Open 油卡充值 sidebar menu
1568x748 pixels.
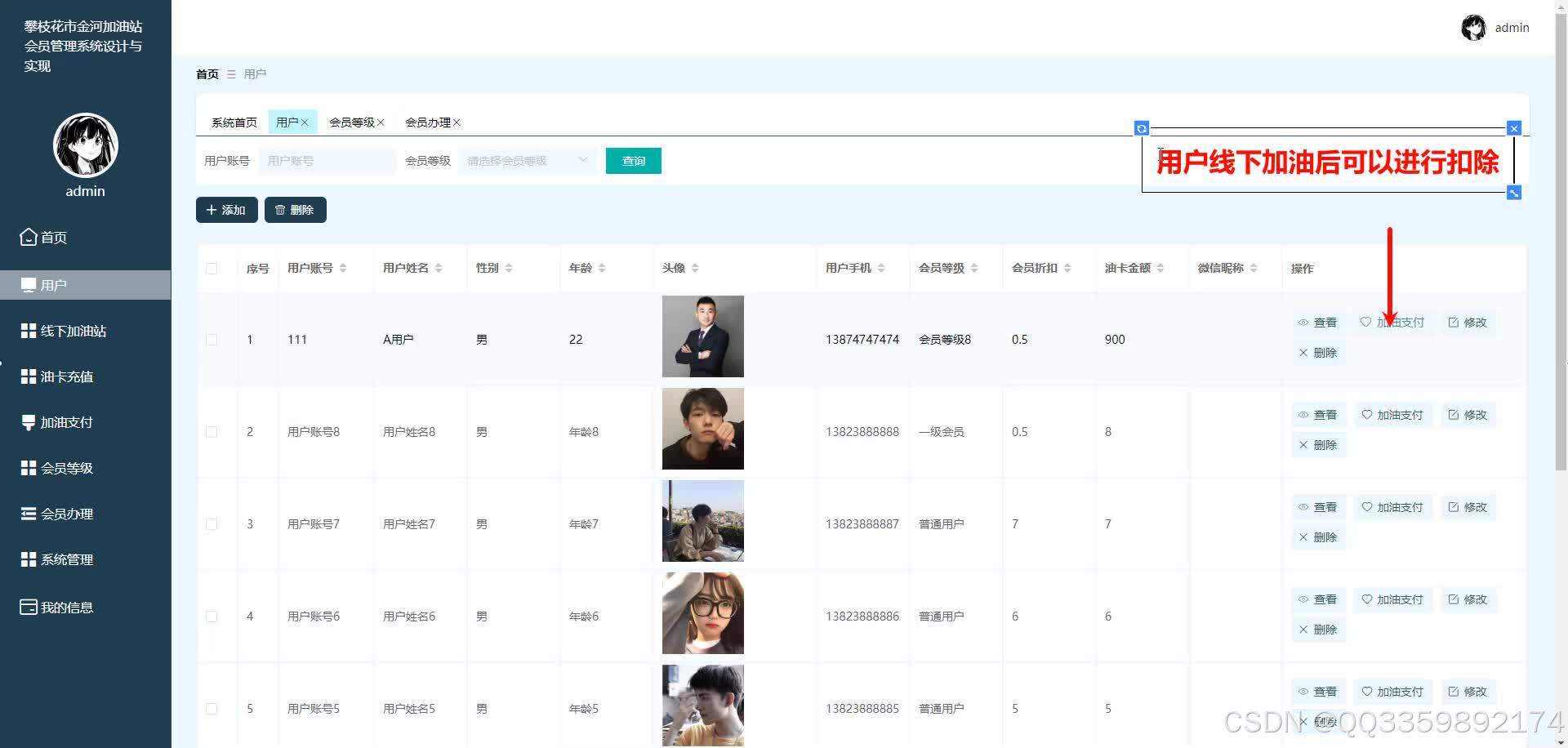pos(57,376)
